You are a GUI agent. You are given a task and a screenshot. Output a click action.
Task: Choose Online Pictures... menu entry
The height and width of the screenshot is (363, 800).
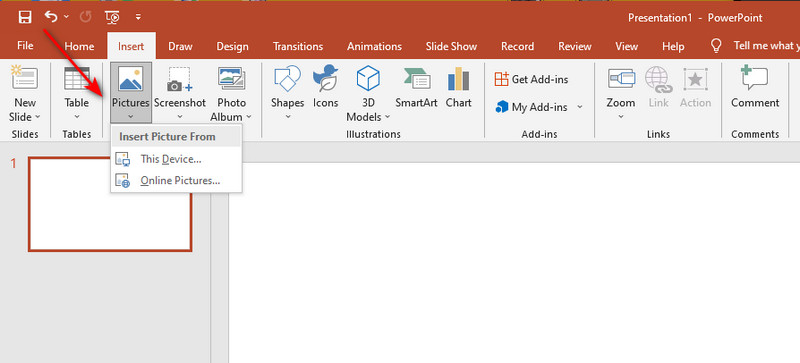tap(176, 181)
